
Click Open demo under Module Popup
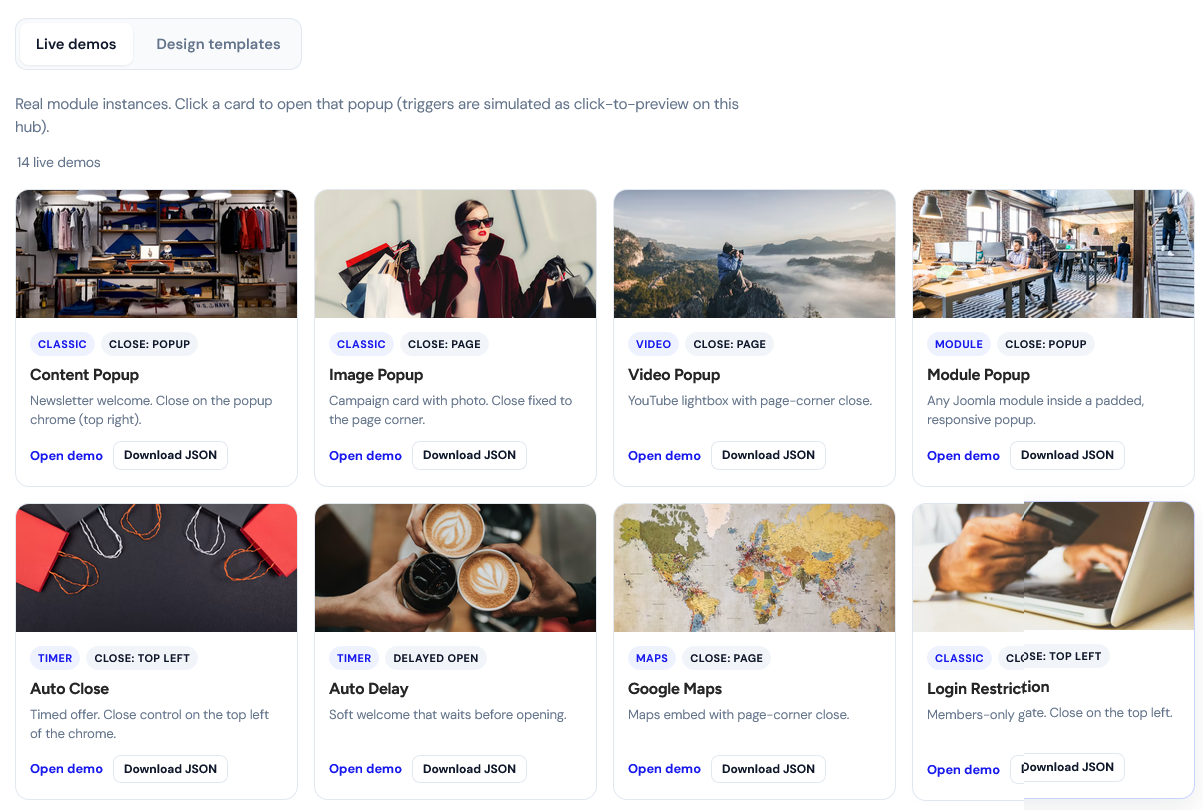(x=963, y=456)
